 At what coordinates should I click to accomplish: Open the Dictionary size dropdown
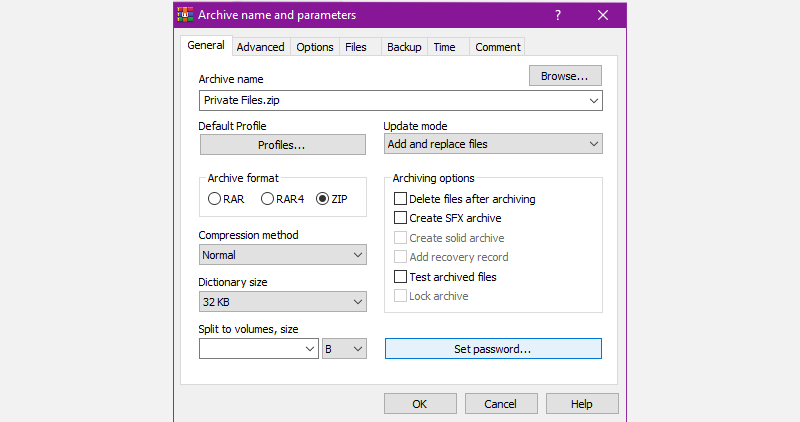point(283,302)
